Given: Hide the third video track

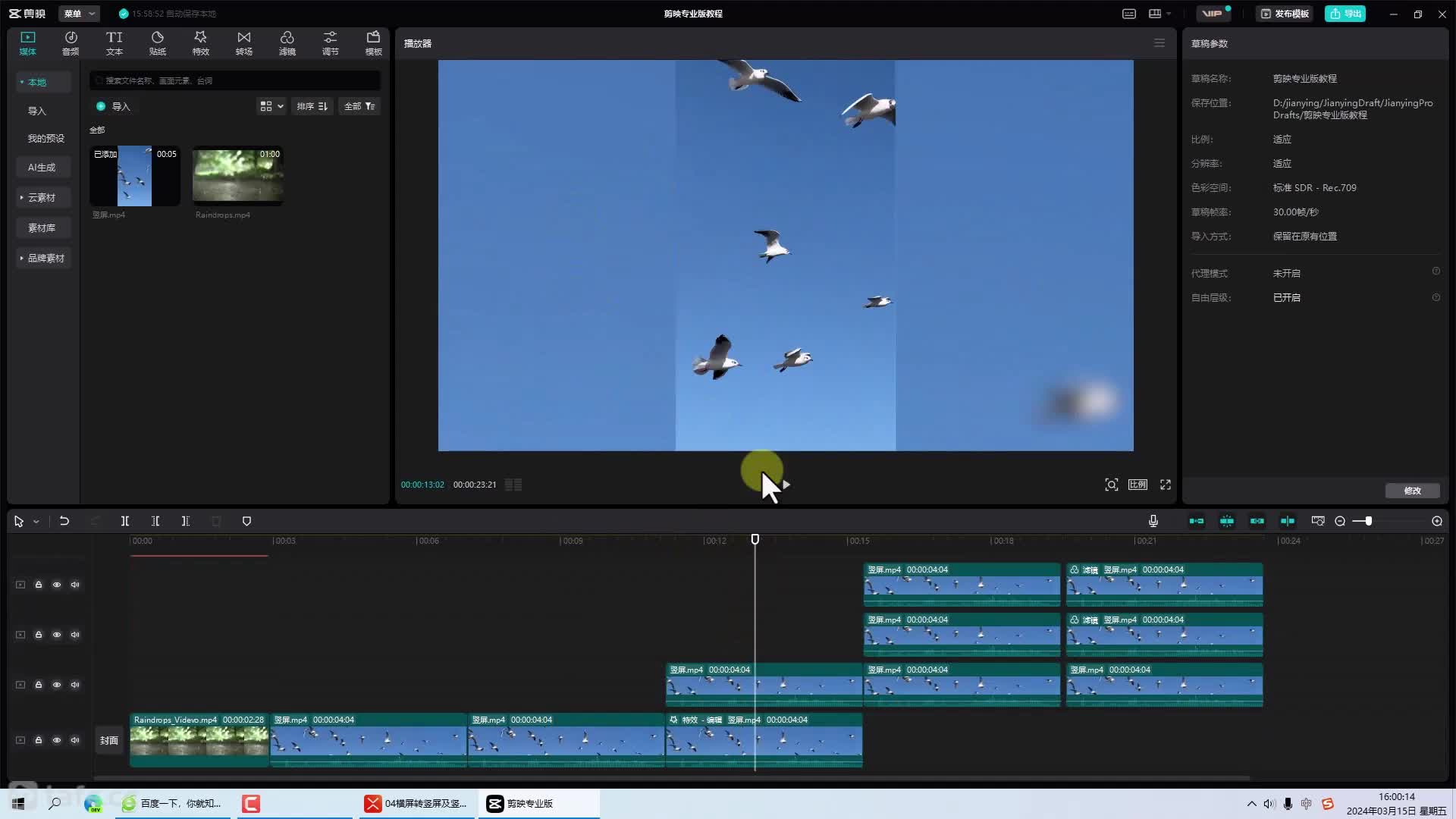Looking at the screenshot, I should [57, 685].
